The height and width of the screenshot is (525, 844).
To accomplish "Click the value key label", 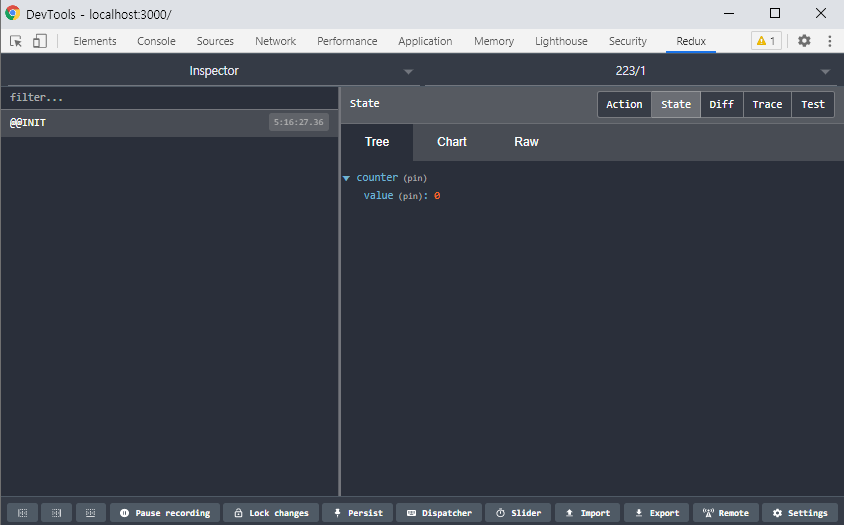I will pyautogui.click(x=378, y=195).
